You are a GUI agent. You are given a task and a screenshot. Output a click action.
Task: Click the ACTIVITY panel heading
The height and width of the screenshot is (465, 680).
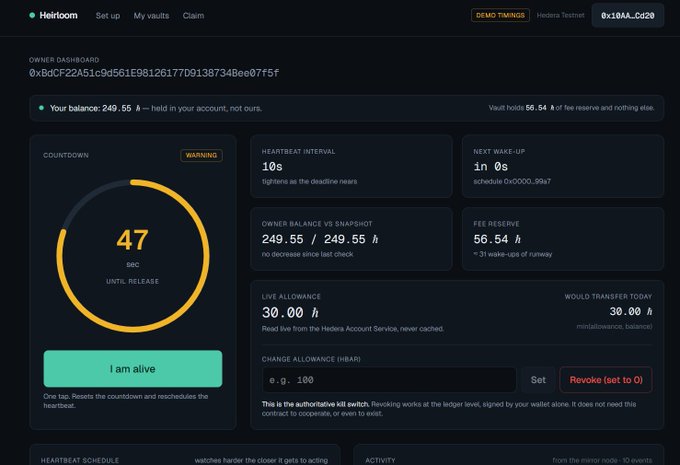click(x=380, y=460)
